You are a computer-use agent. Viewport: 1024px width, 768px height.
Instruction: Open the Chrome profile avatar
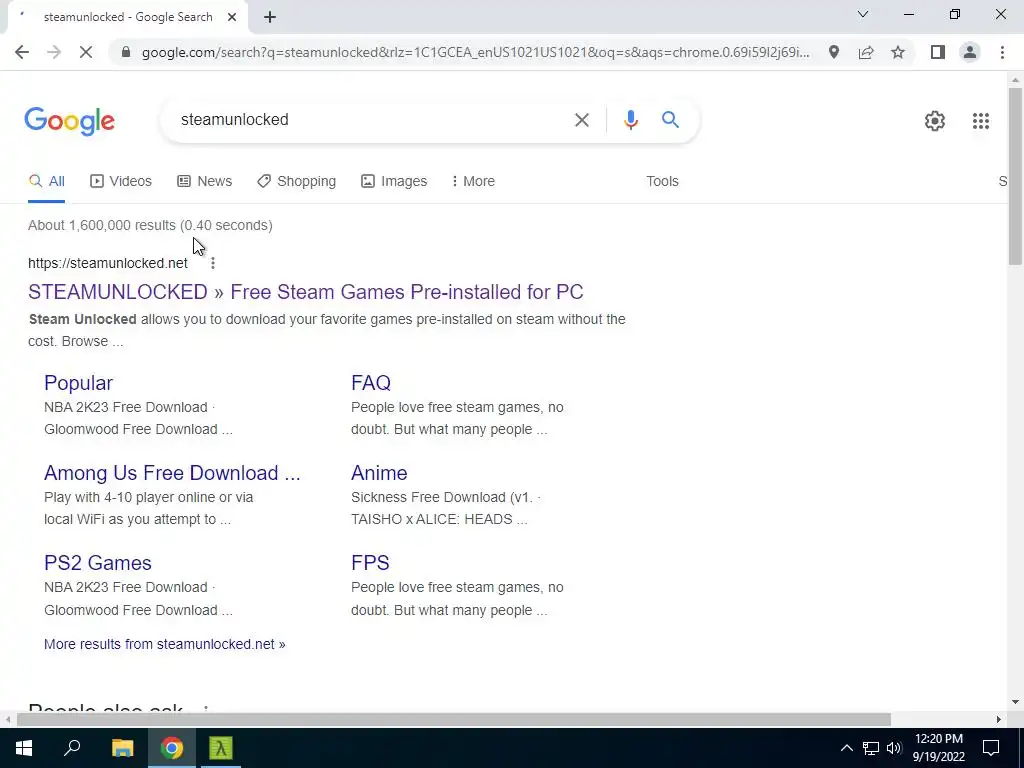coord(970,52)
